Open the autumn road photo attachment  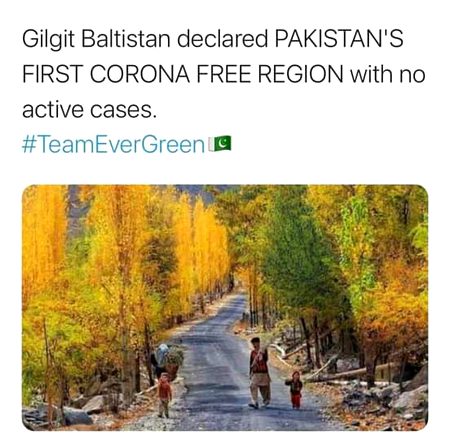point(225,307)
